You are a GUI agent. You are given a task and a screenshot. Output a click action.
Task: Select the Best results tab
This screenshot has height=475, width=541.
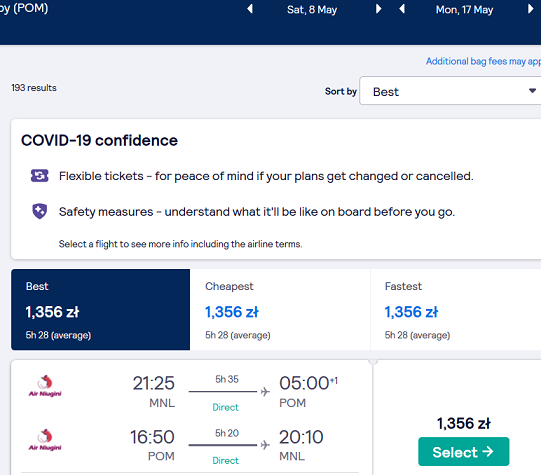100,309
